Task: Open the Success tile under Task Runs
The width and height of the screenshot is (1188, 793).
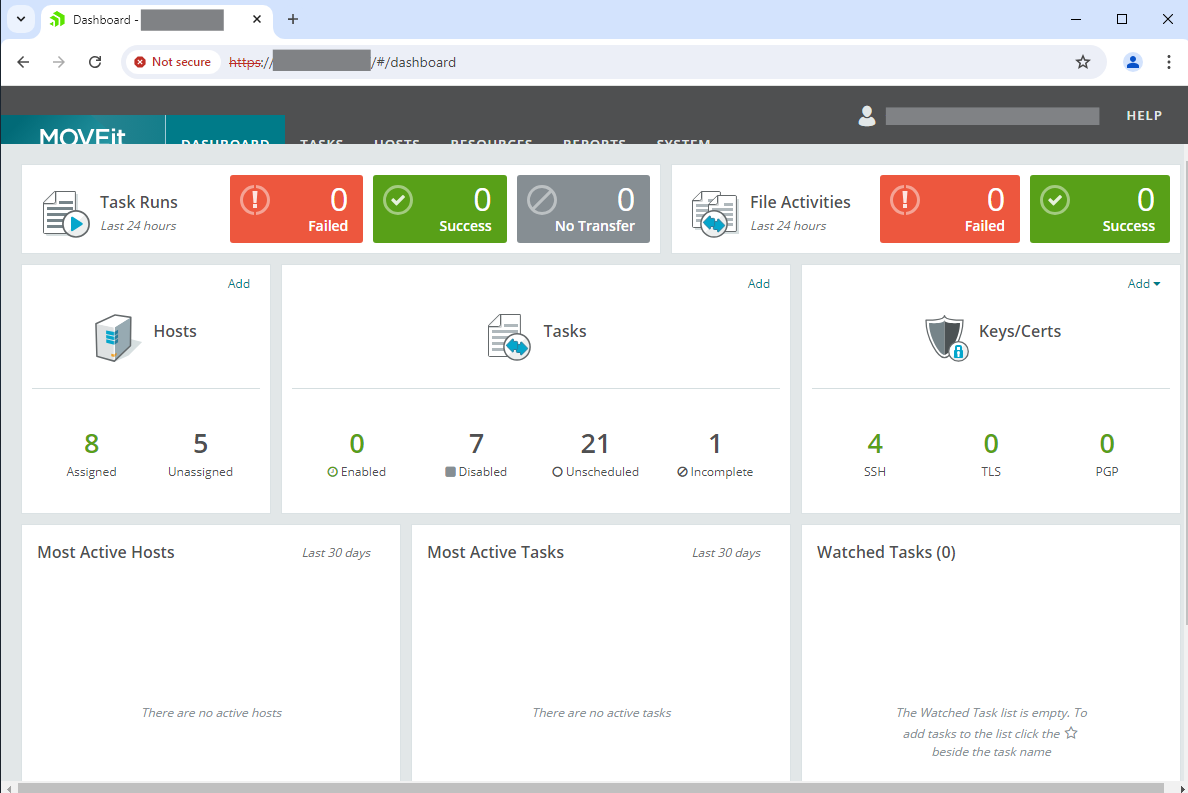Action: pyautogui.click(x=439, y=209)
